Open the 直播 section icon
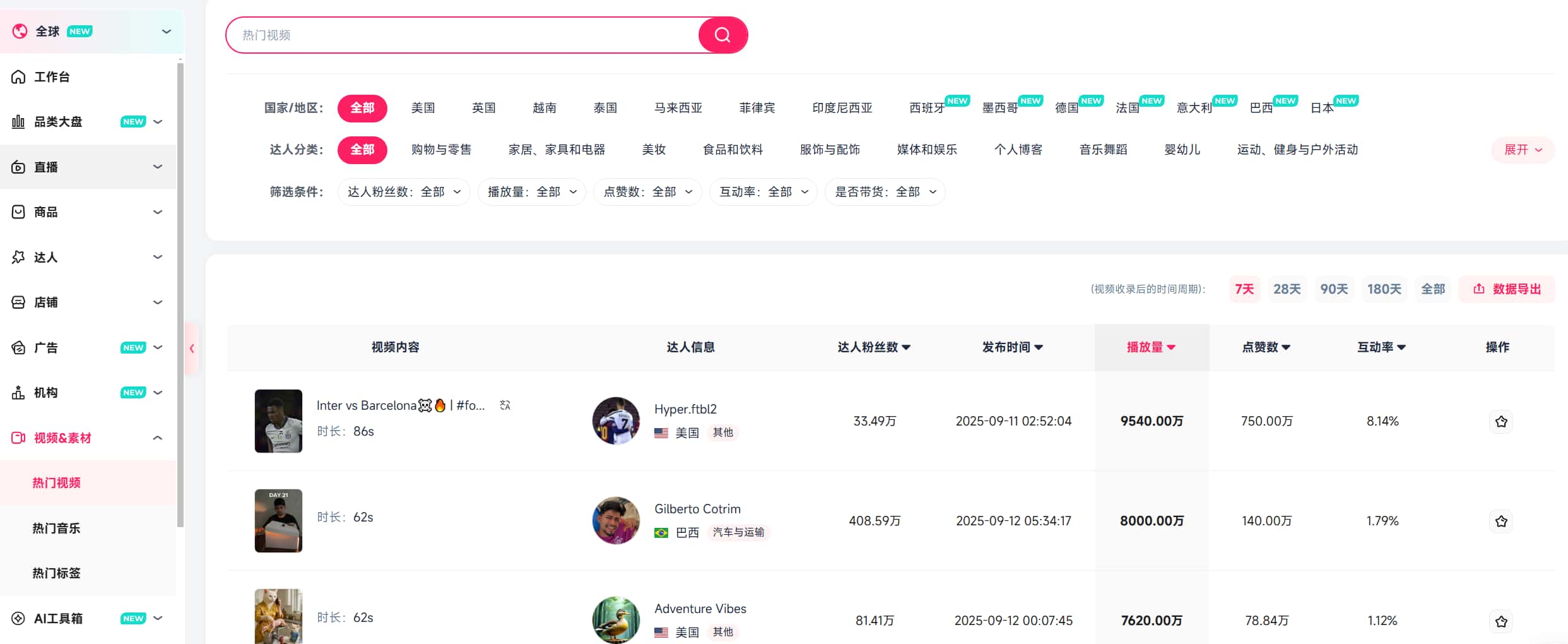Image resolution: width=1568 pixels, height=644 pixels. pyautogui.click(x=18, y=167)
